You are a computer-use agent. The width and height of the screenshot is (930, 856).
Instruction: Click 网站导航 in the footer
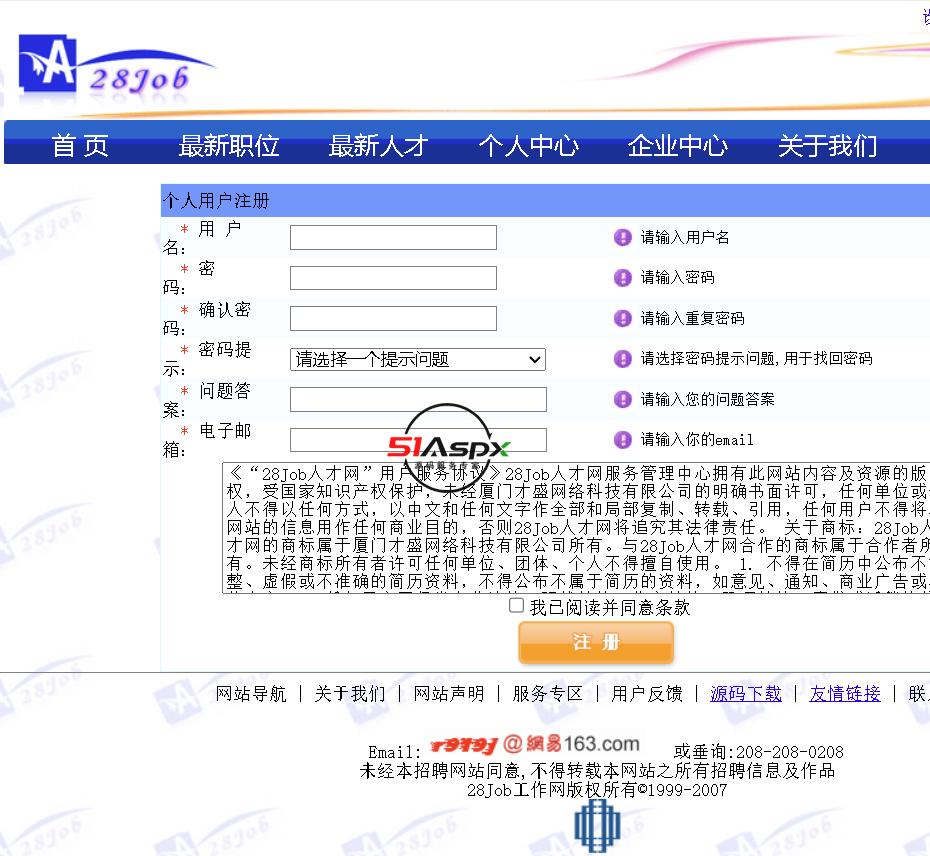(251, 693)
